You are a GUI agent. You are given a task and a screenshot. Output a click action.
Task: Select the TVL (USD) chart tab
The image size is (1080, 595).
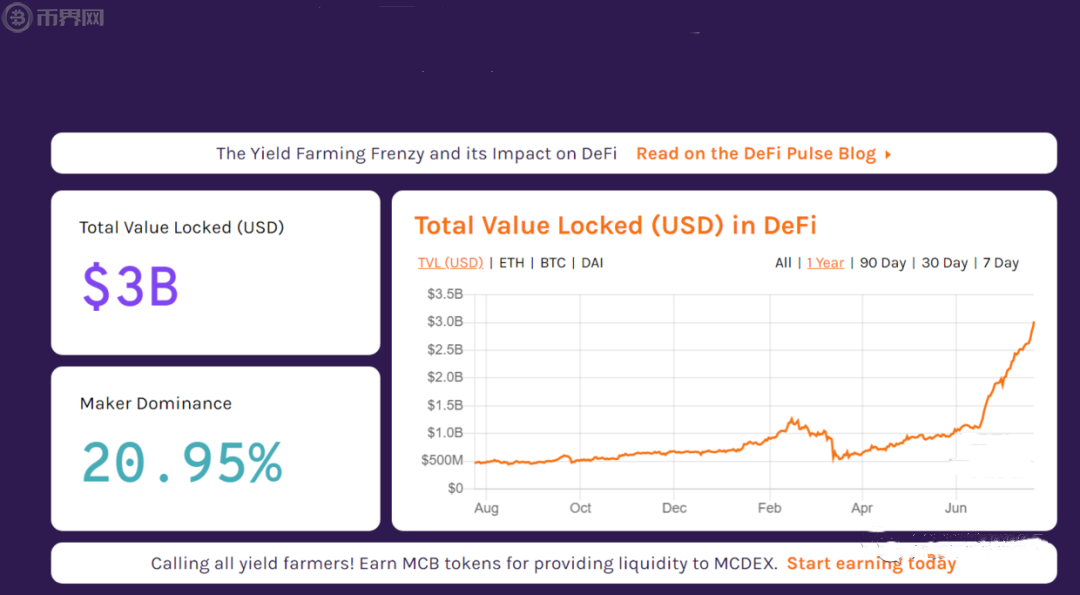pyautogui.click(x=450, y=263)
